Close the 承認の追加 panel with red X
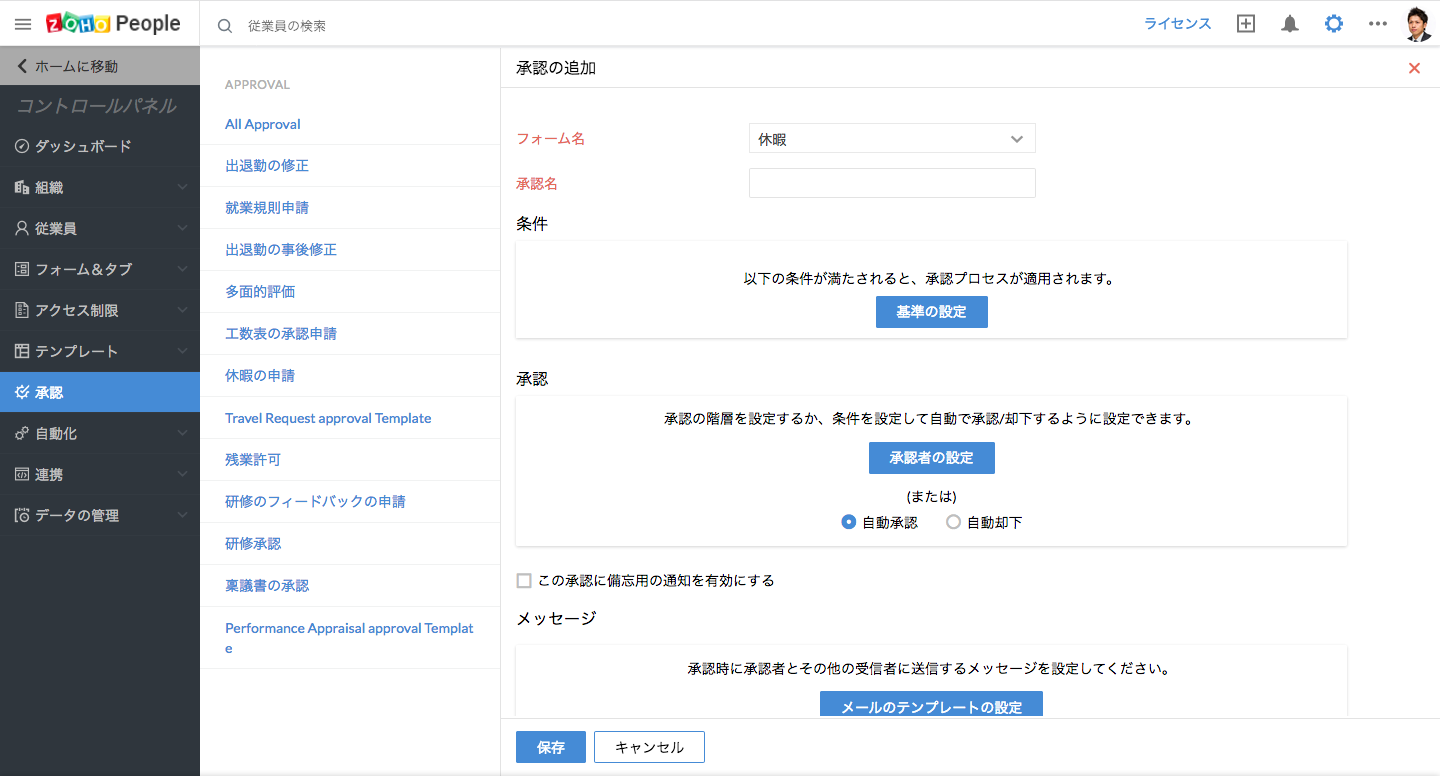Screen dimensions: 1440x776 pos(1414,68)
